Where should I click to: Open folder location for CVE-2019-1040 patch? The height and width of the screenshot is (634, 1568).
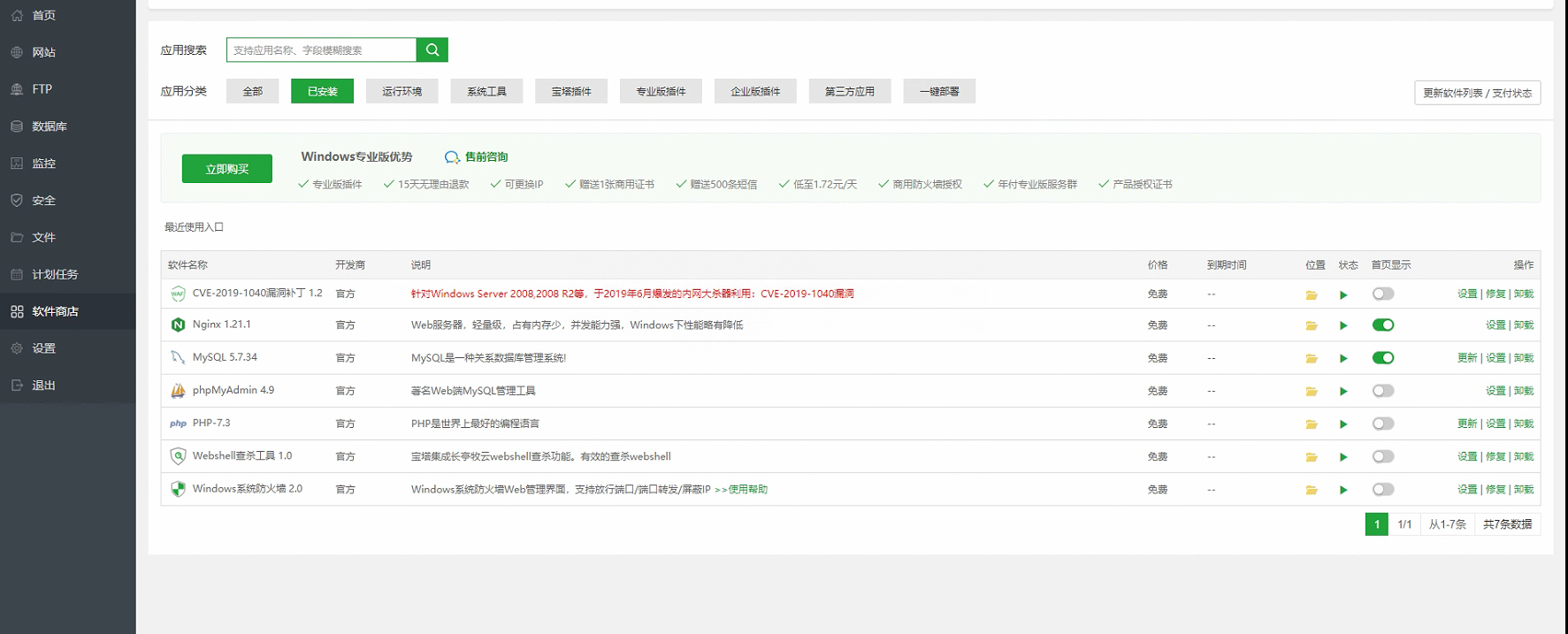click(x=1312, y=294)
